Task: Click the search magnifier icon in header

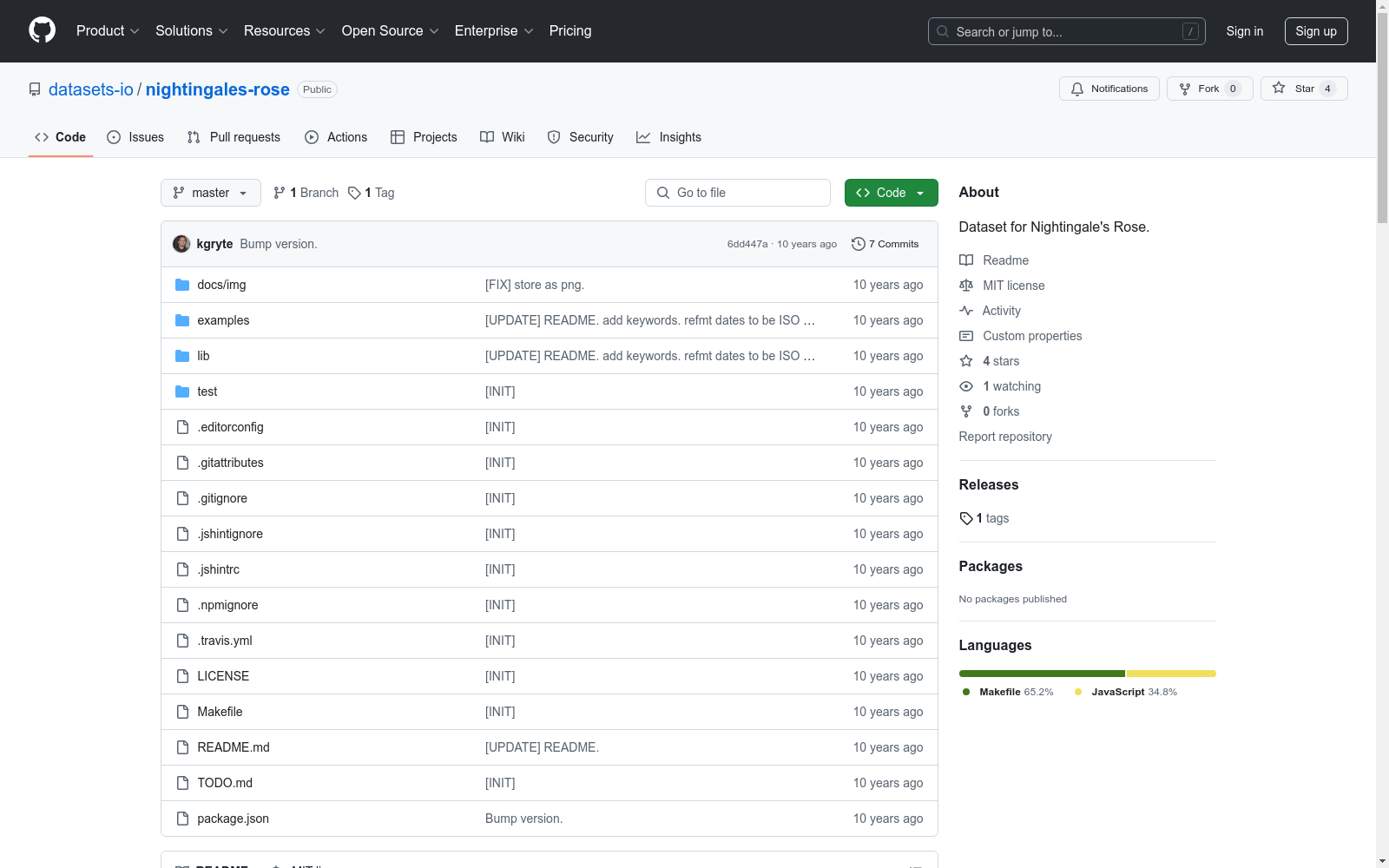Action: pos(943,31)
